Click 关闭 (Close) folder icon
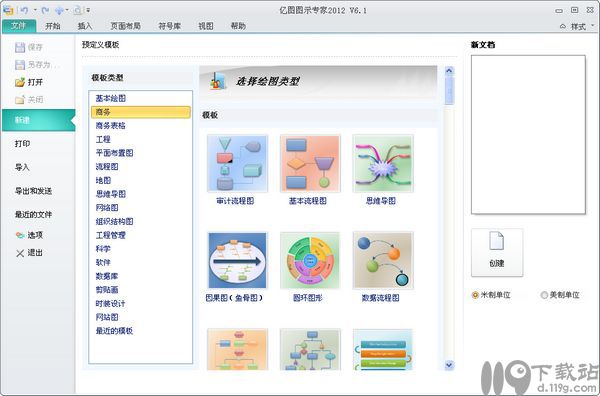The height and width of the screenshot is (396, 600). 20,99
